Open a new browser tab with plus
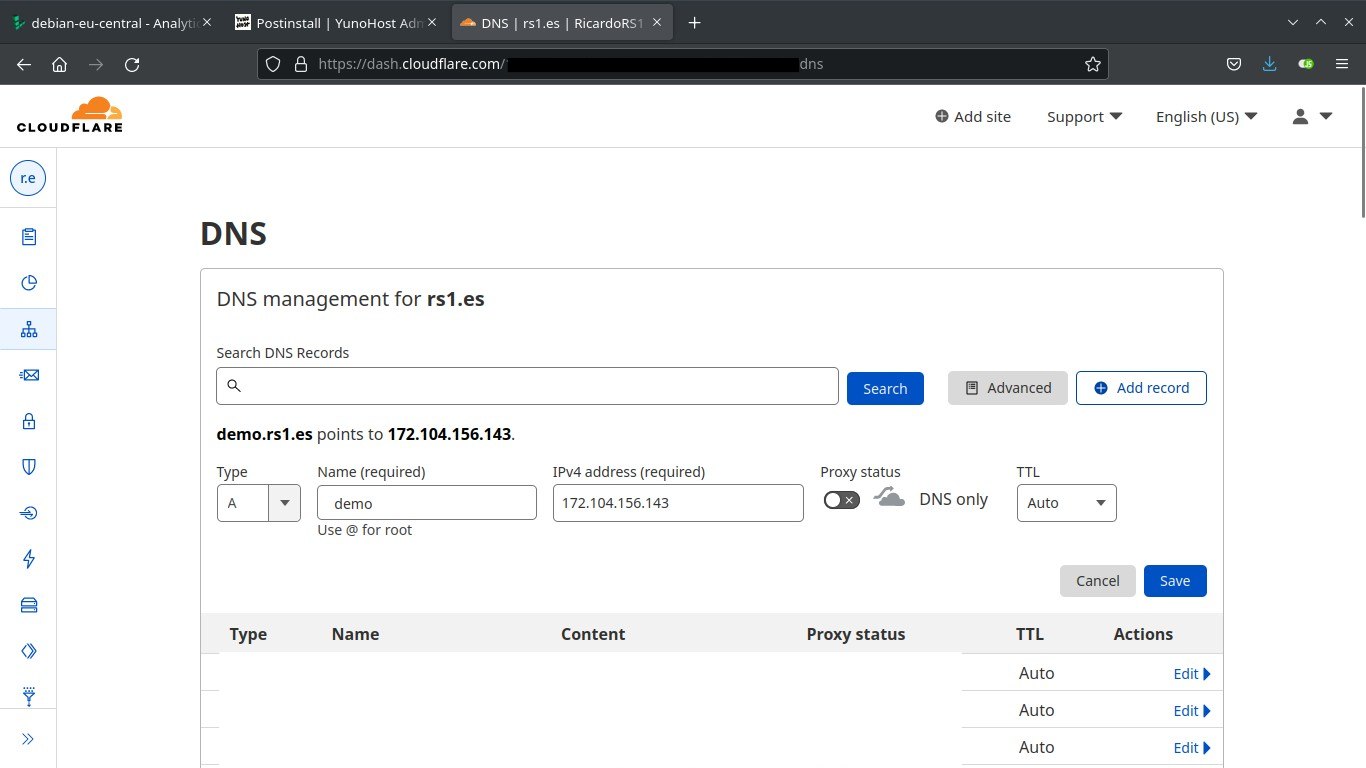Screen dimensions: 1366x768 coord(694,22)
